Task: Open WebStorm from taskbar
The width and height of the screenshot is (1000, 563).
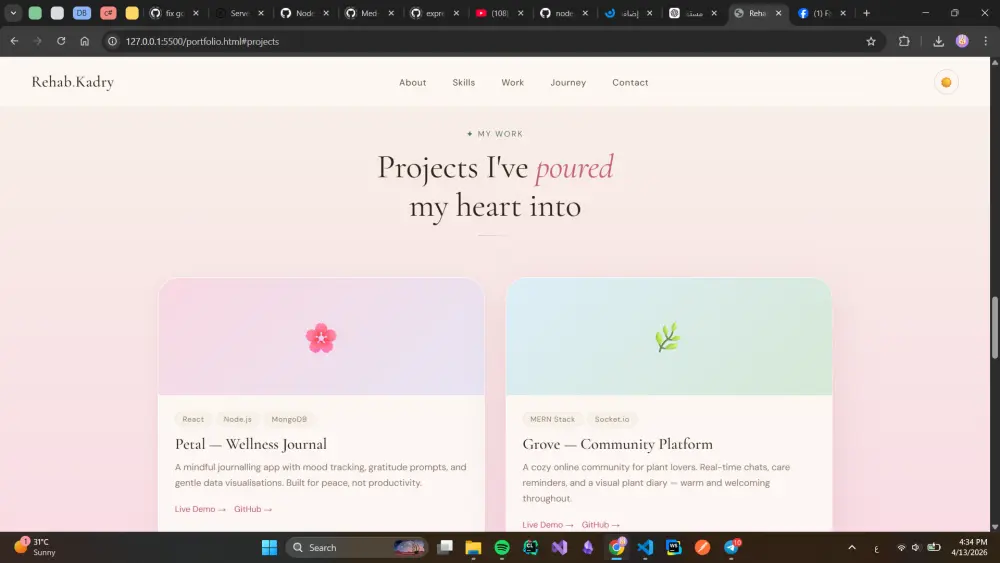Action: click(x=673, y=547)
